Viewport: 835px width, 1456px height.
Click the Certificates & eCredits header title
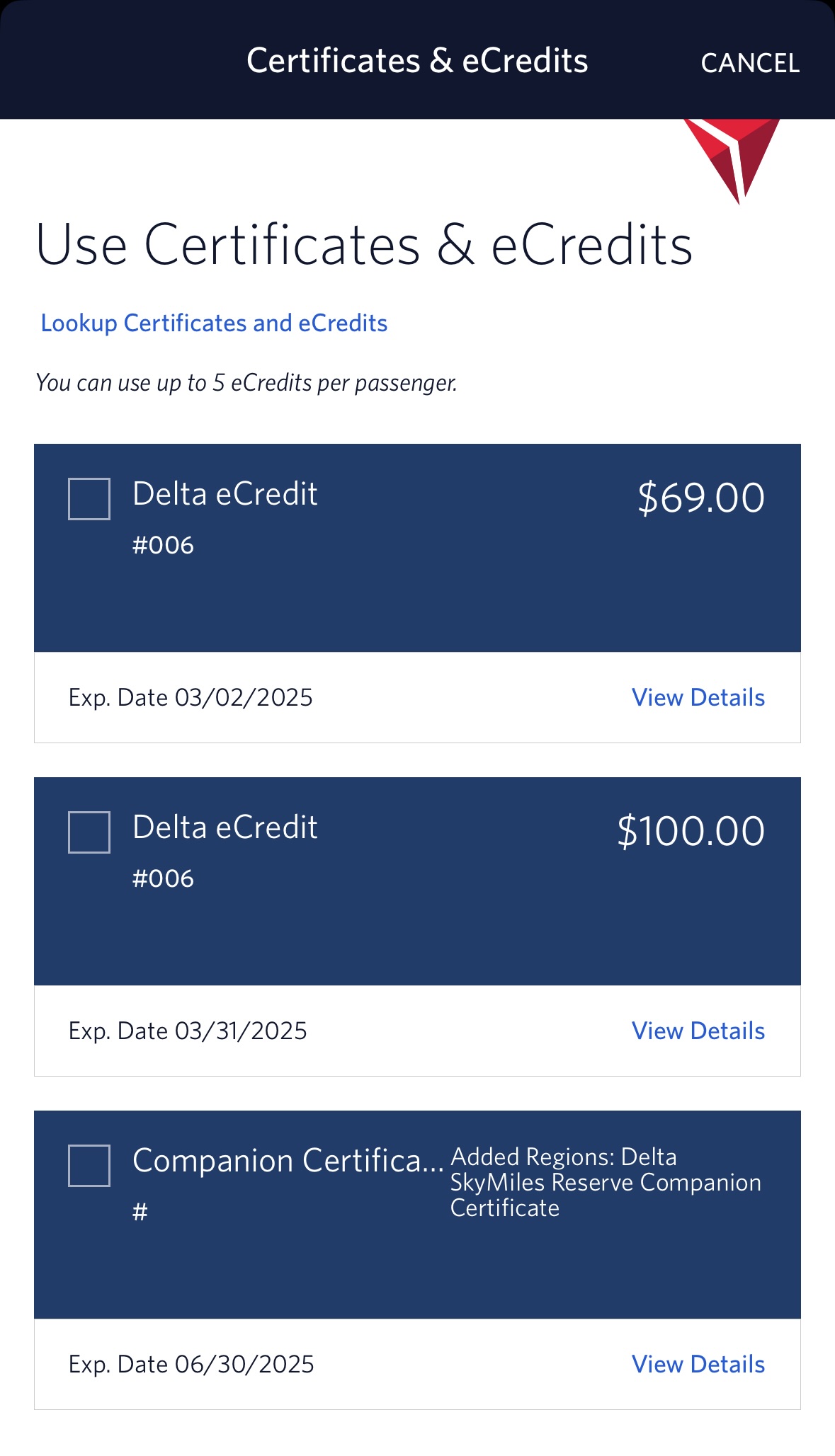coord(417,61)
